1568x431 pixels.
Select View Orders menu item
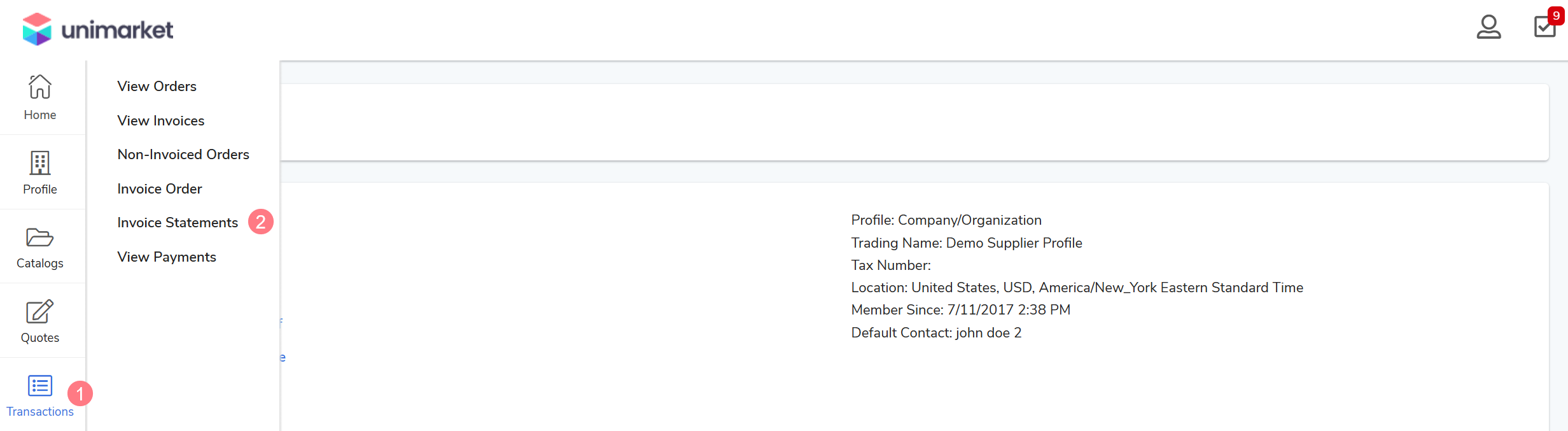(157, 86)
